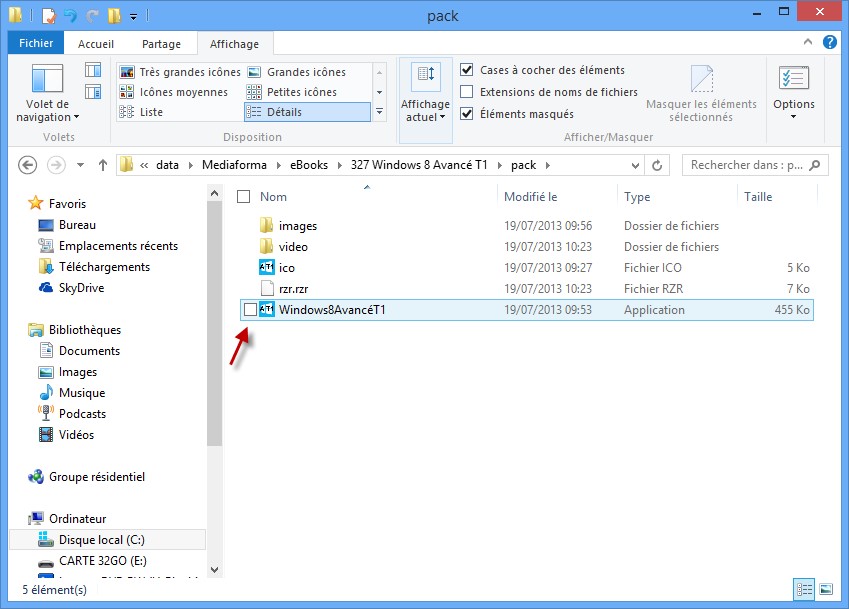Open the Fichier menu
Viewport: 849px width, 609px height.
click(36, 44)
